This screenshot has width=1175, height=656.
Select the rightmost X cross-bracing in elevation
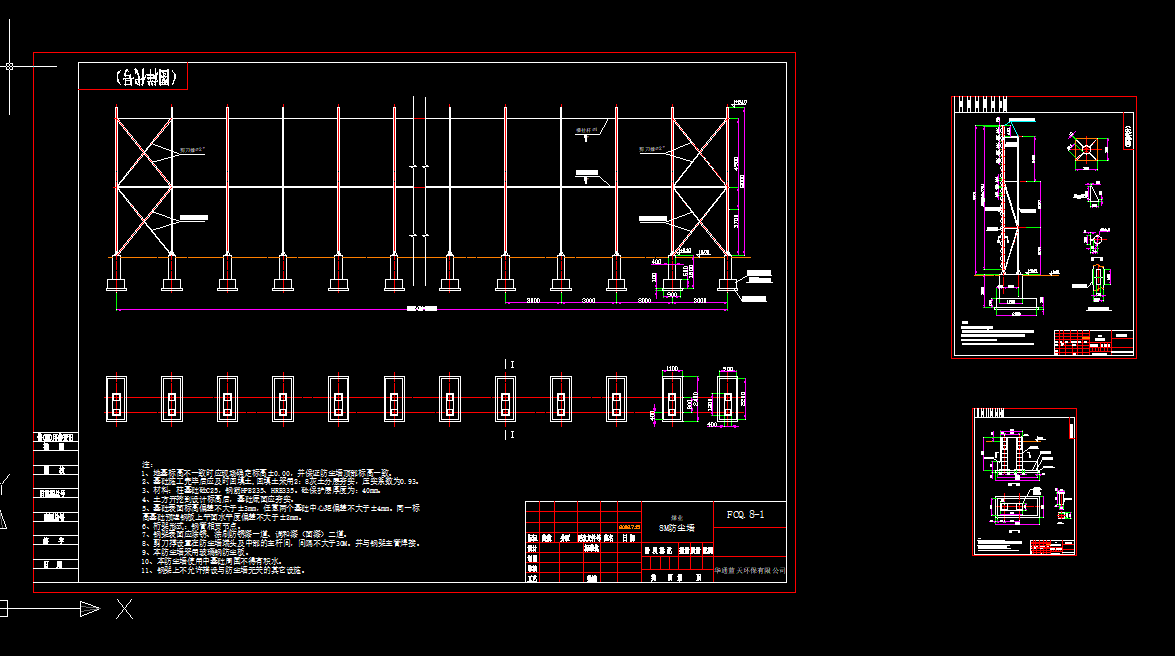(700, 186)
